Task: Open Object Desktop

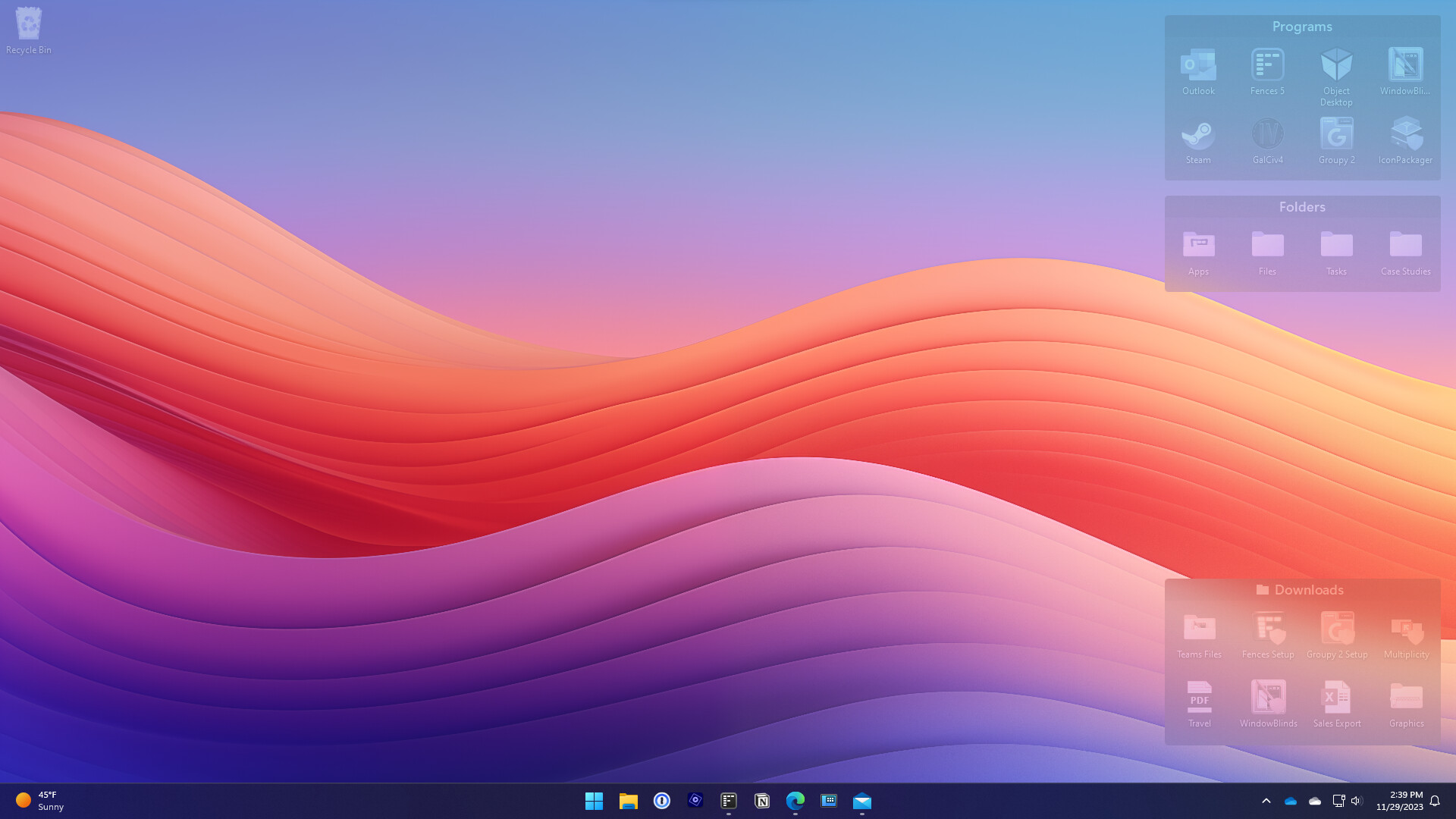Action: pyautogui.click(x=1336, y=68)
